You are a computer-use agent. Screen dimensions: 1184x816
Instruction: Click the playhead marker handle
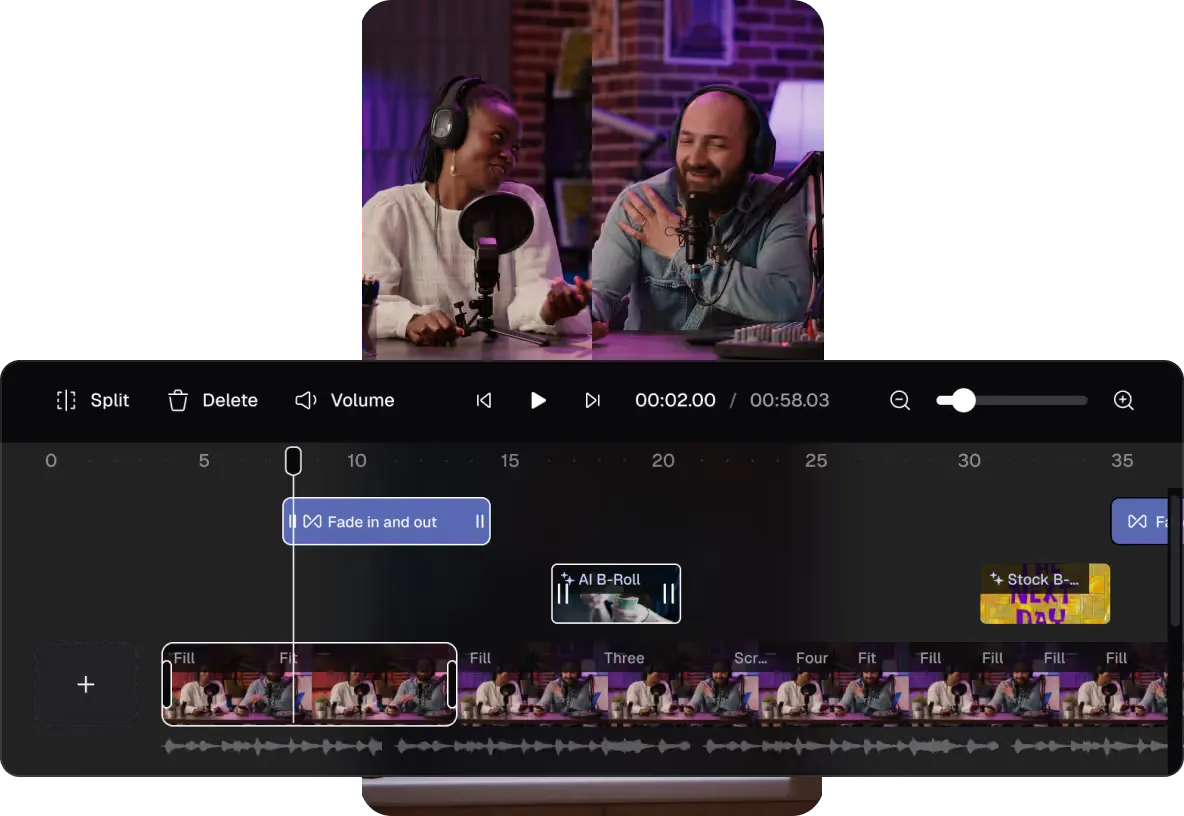tap(293, 461)
